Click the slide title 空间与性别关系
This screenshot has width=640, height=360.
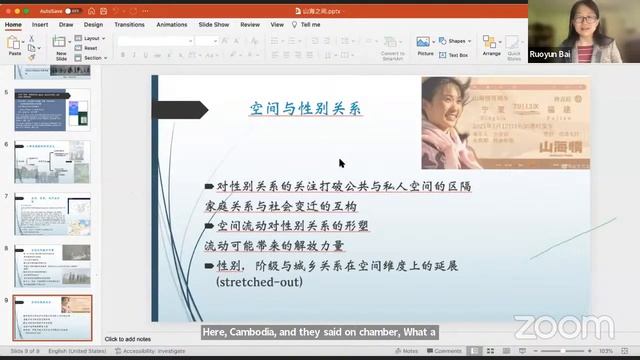point(305,109)
